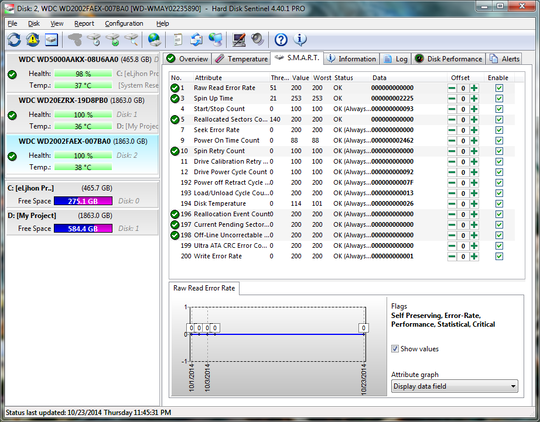Click the globe with disk toolbar icon
The height and width of the screenshot is (422, 540).
[x=154, y=40]
